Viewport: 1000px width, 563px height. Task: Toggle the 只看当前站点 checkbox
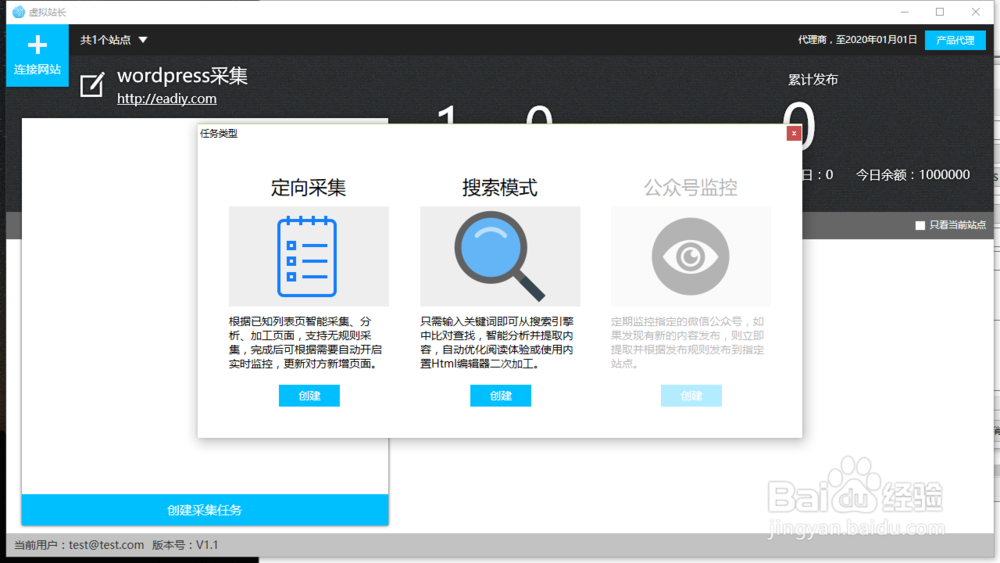[x=920, y=225]
